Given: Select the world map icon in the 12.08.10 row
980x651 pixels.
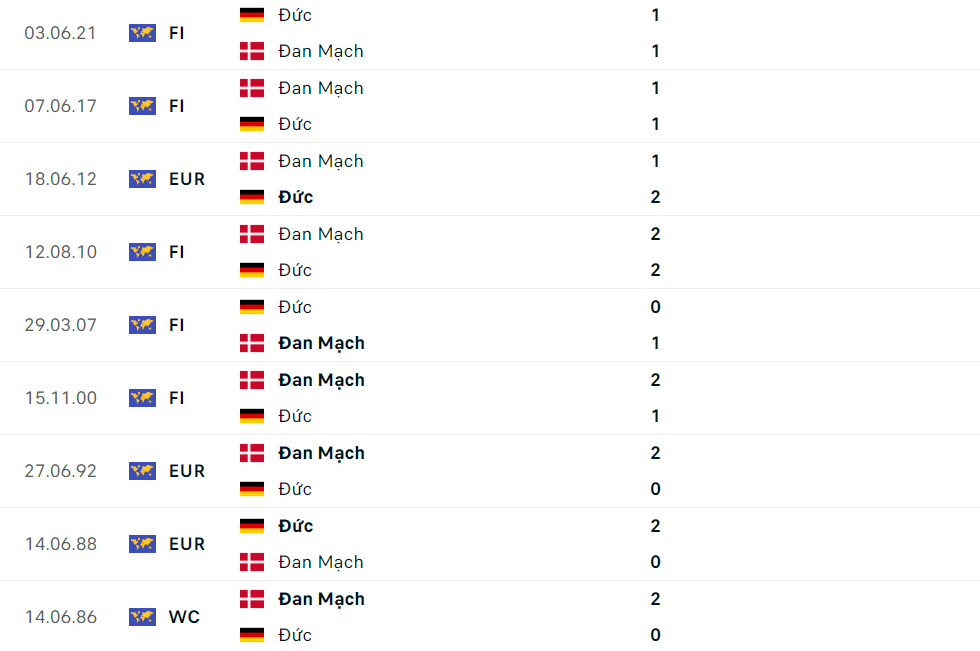Looking at the screenshot, I should (142, 252).
